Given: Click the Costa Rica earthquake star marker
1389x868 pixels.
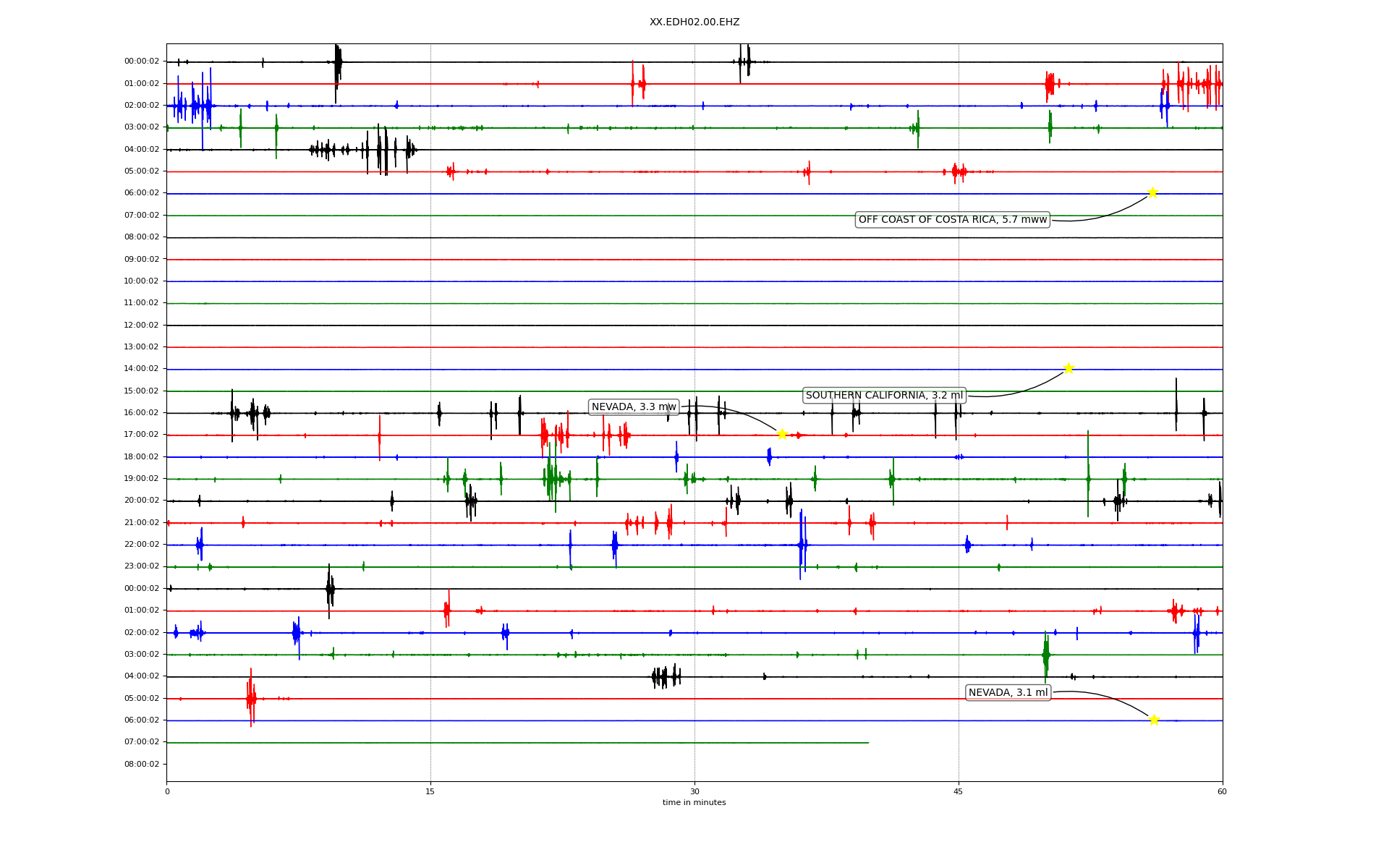Looking at the screenshot, I should pyautogui.click(x=1152, y=192).
